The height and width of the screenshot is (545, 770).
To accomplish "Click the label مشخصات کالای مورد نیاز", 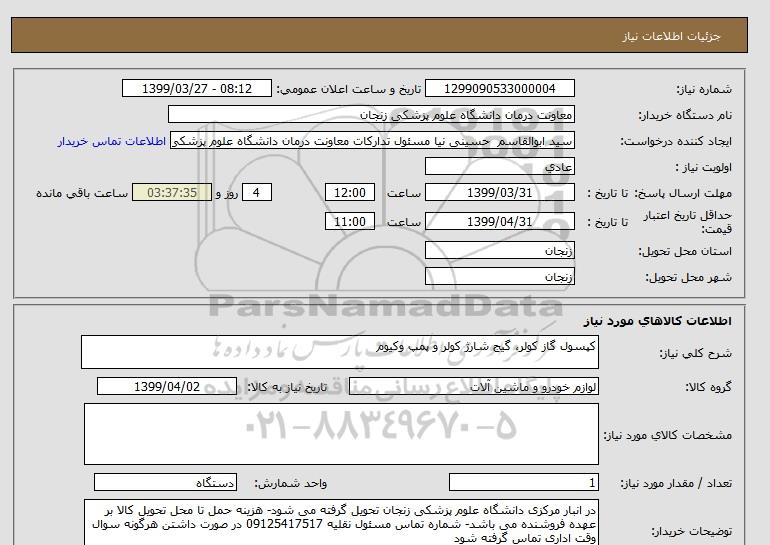I will pyautogui.click(x=667, y=435).
